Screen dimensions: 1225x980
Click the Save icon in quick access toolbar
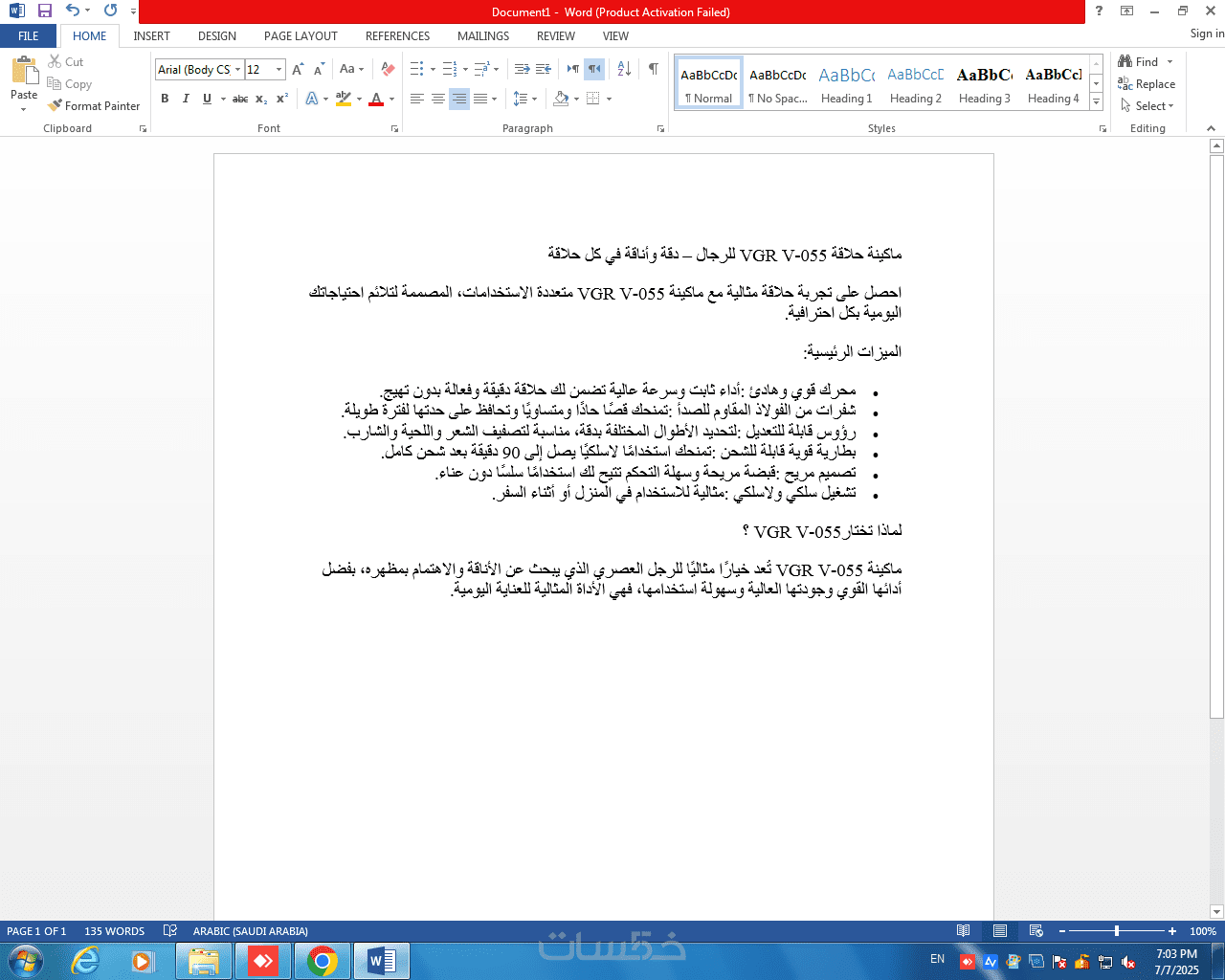(44, 11)
